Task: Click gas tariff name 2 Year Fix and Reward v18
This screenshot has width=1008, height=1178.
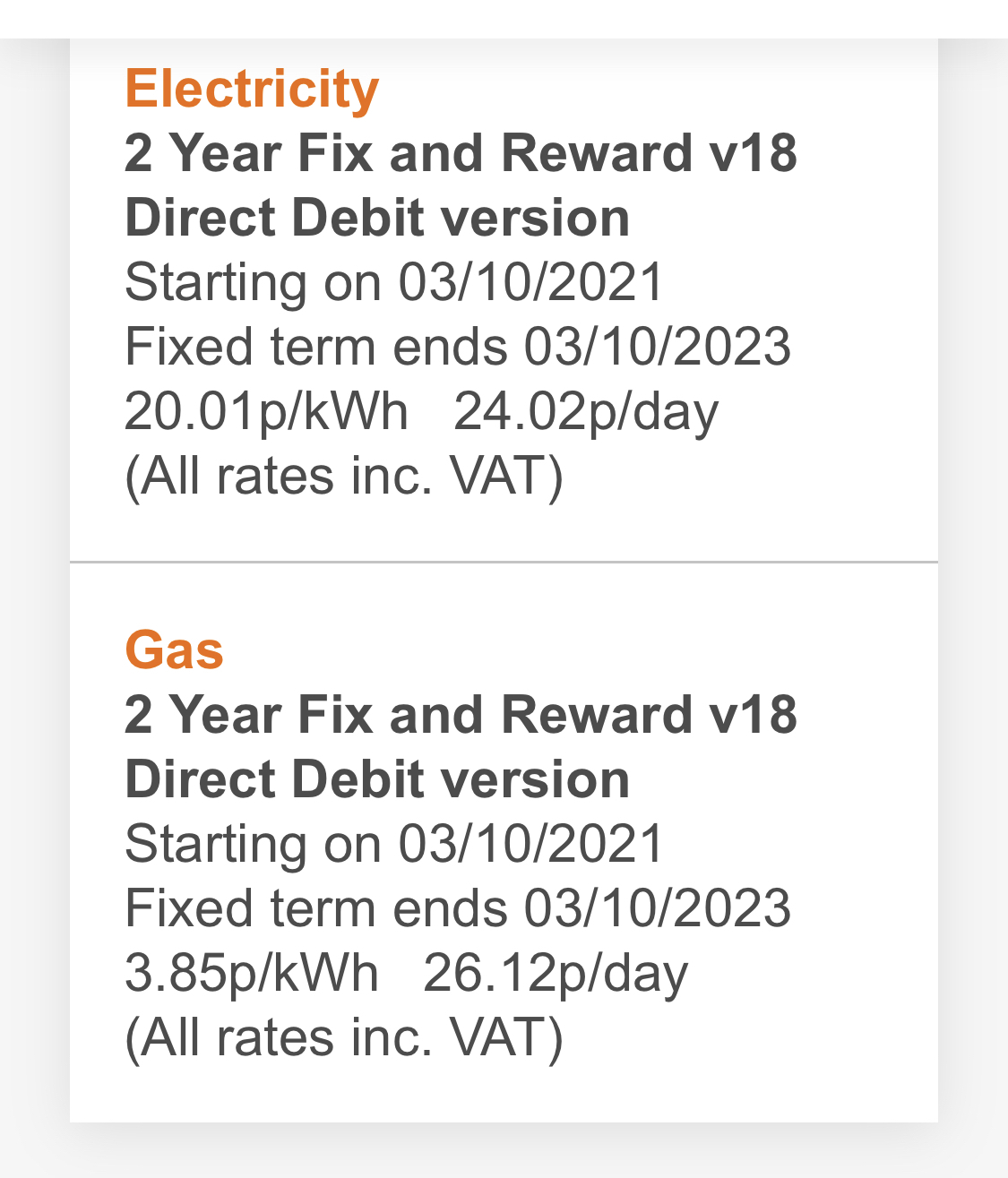Action: (x=461, y=714)
